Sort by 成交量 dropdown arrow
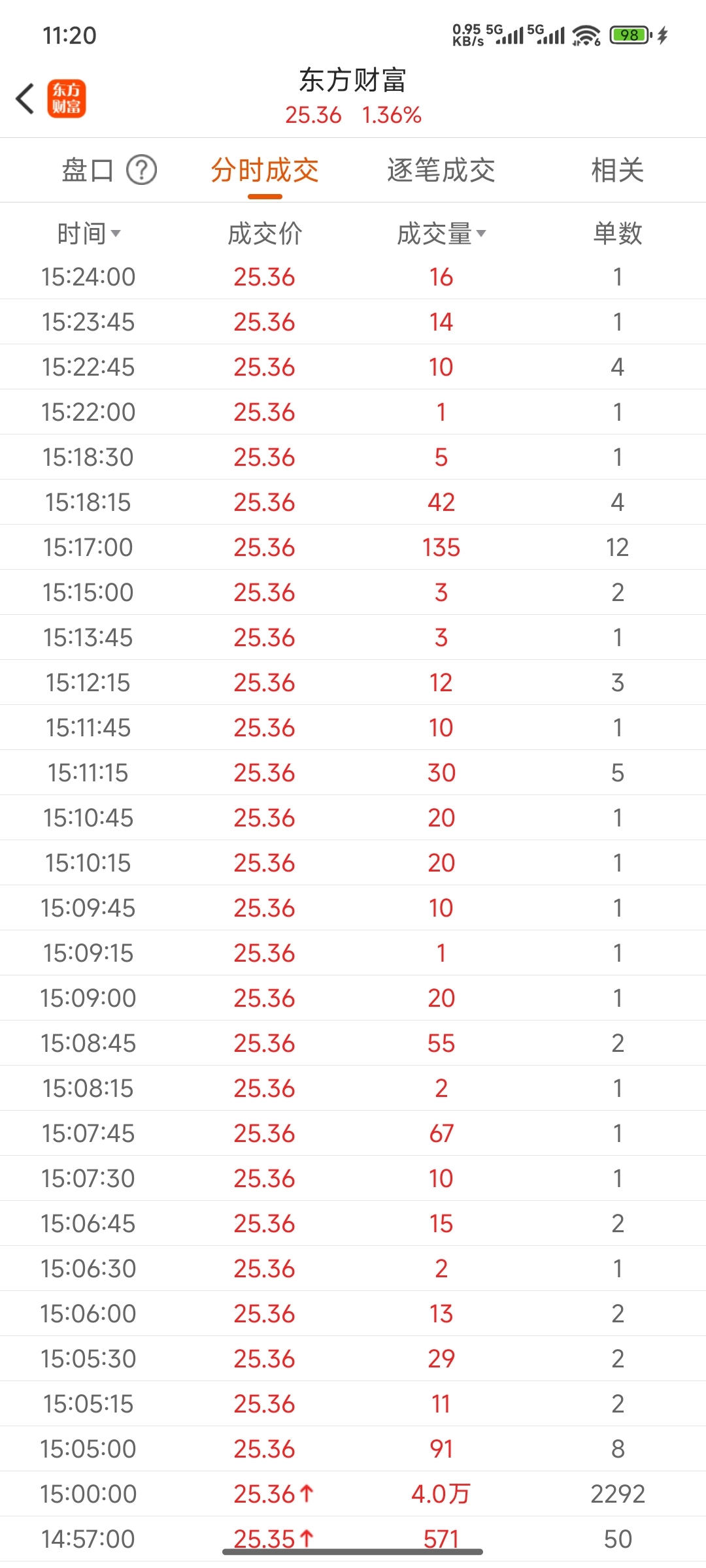This screenshot has height=1568, width=706. point(481,233)
